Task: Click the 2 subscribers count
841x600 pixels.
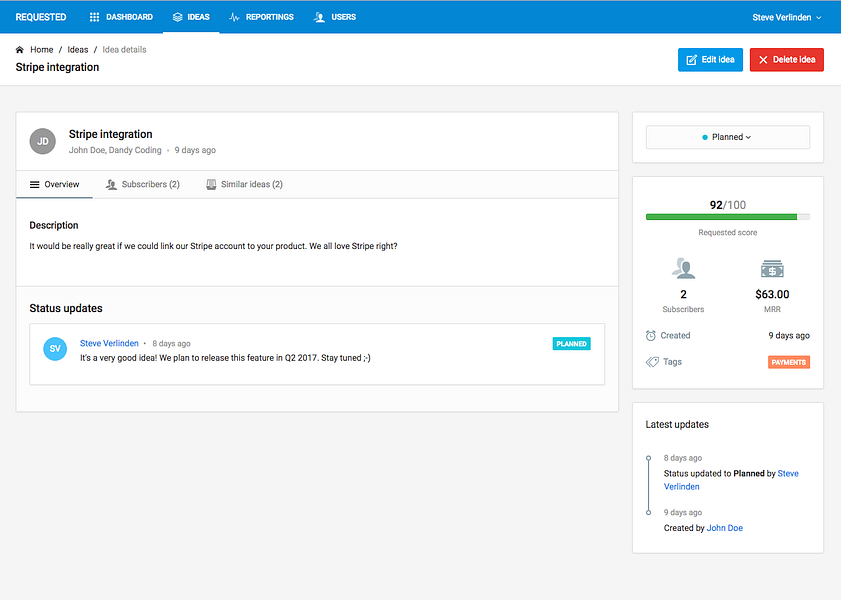Action: coord(683,294)
